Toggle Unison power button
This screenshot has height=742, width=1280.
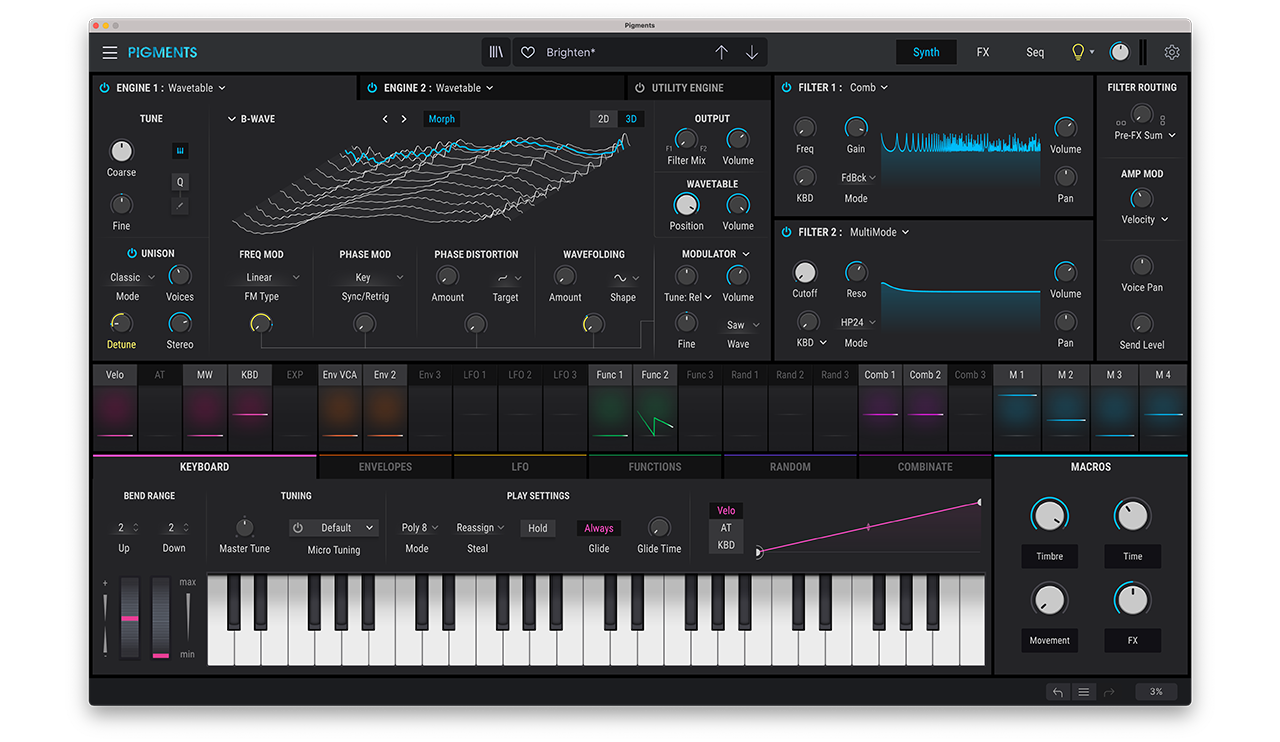click(x=131, y=253)
